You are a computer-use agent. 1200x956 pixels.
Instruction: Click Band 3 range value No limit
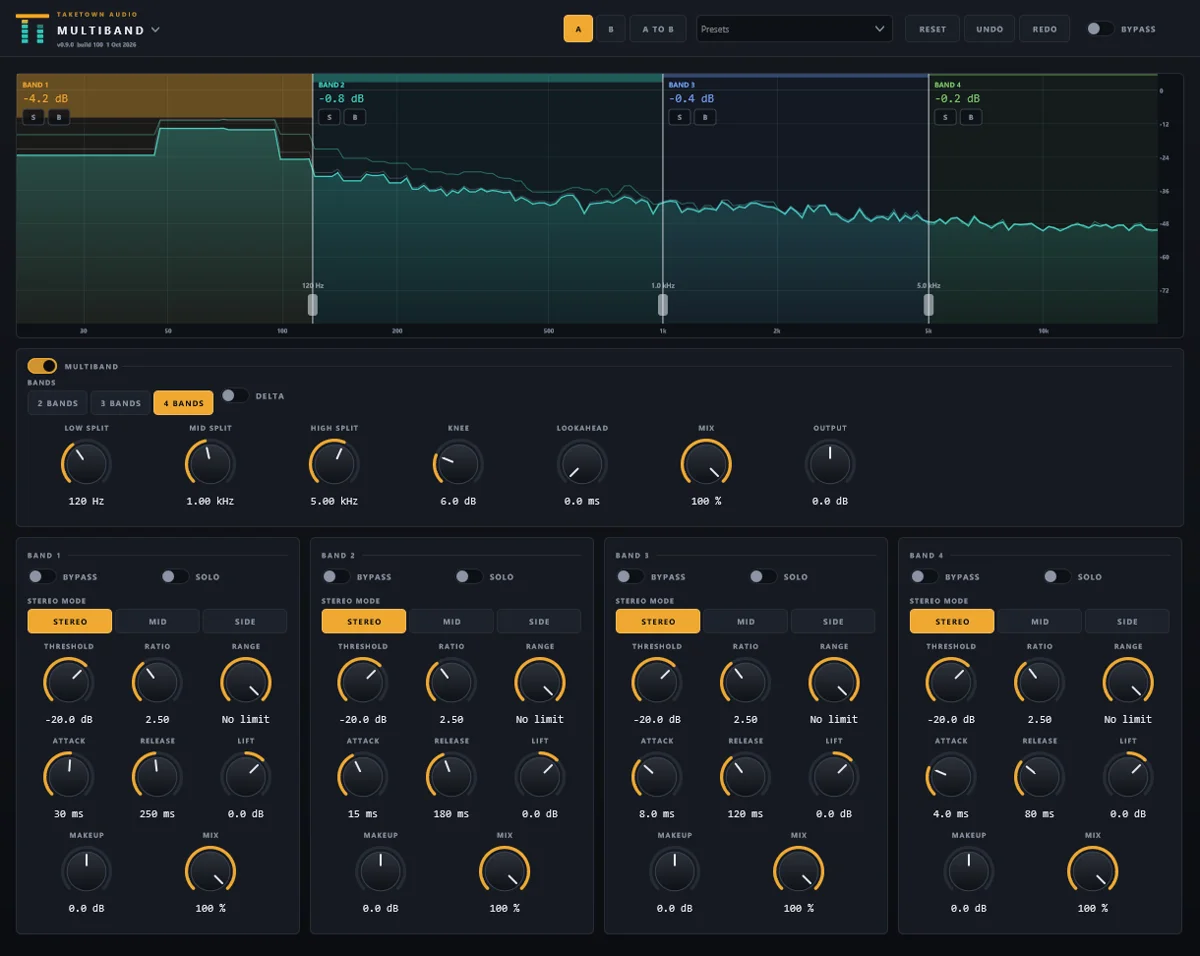[x=834, y=719]
